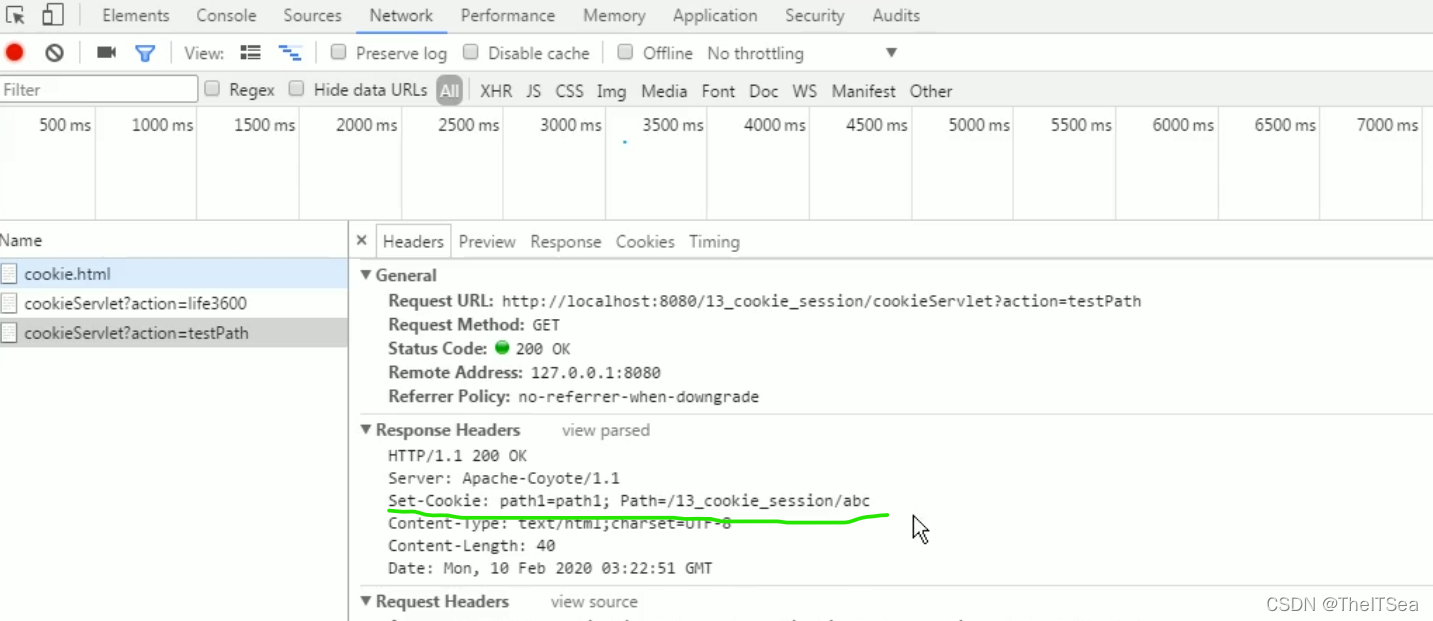Show the Timing detail tab
This screenshot has height=621, width=1433.
pyautogui.click(x=714, y=241)
